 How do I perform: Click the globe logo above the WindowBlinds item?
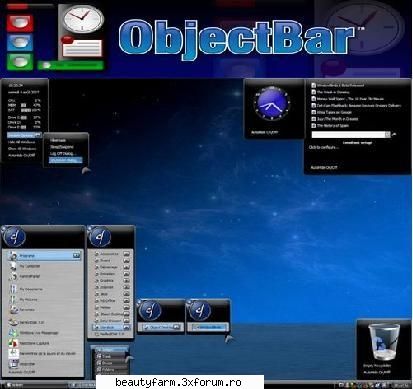tap(199, 310)
